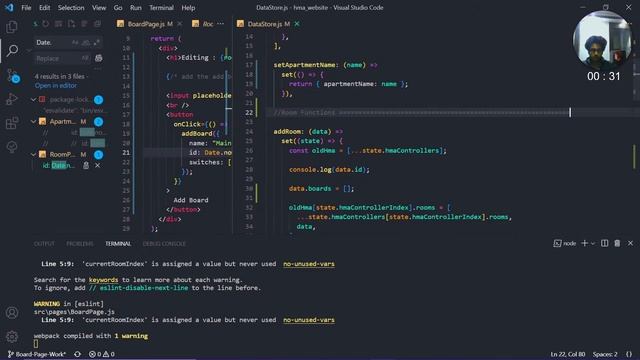Open the Explorer view in activity bar
This screenshot has height=360, width=640.
[12, 27]
